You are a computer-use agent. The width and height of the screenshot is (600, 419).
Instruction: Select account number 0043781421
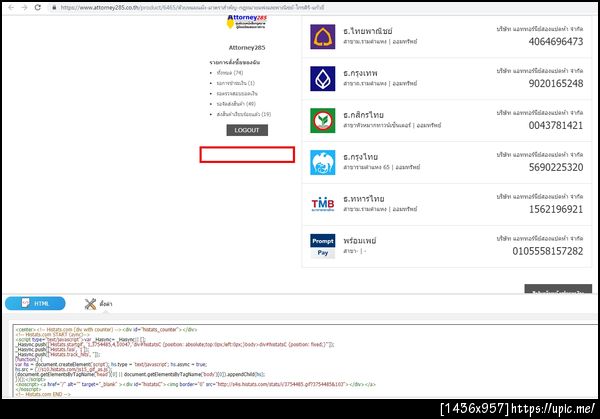click(x=556, y=125)
